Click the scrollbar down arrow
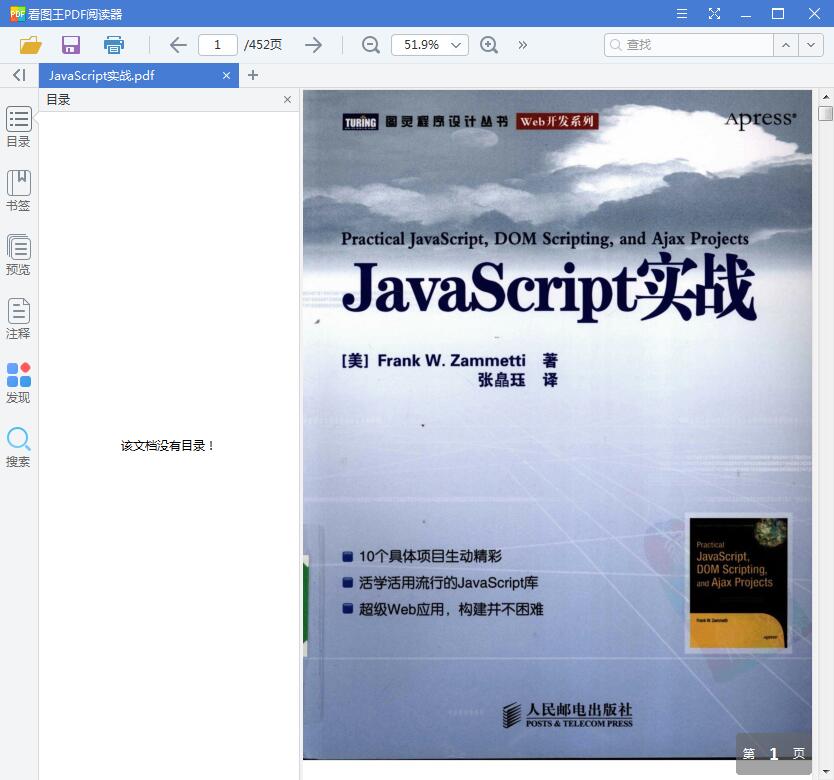This screenshot has height=780, width=834. click(825, 772)
